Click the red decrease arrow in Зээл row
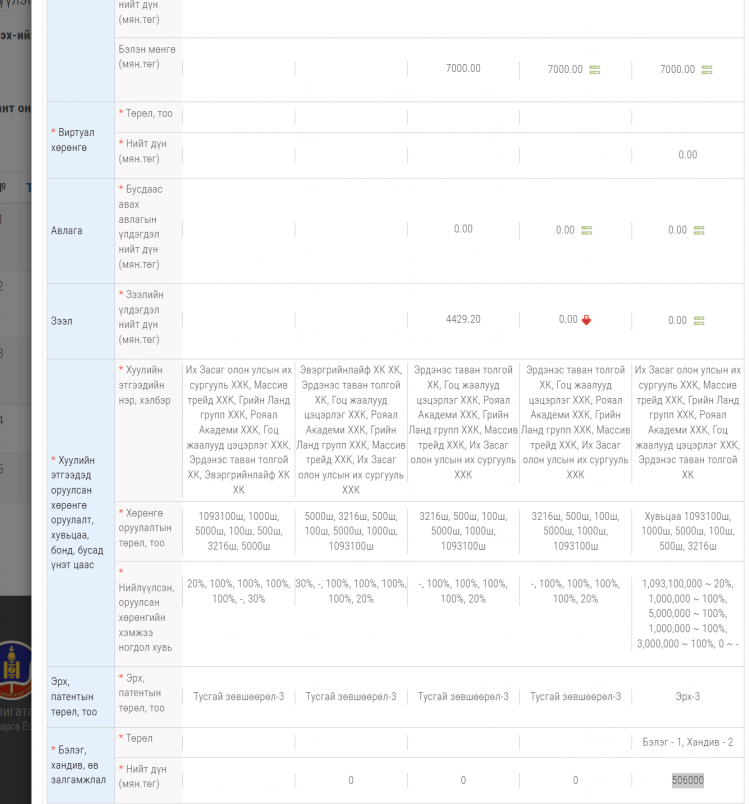750x804 pixels. tap(587, 320)
